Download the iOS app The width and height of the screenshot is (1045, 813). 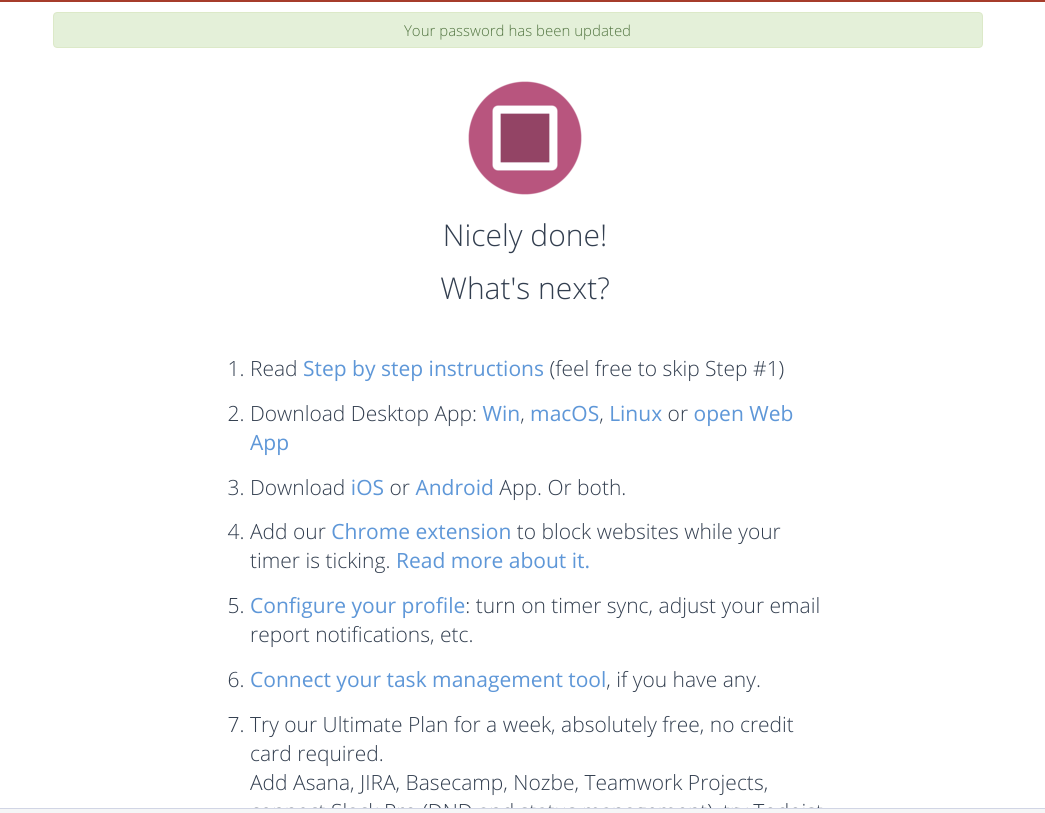tap(366, 487)
